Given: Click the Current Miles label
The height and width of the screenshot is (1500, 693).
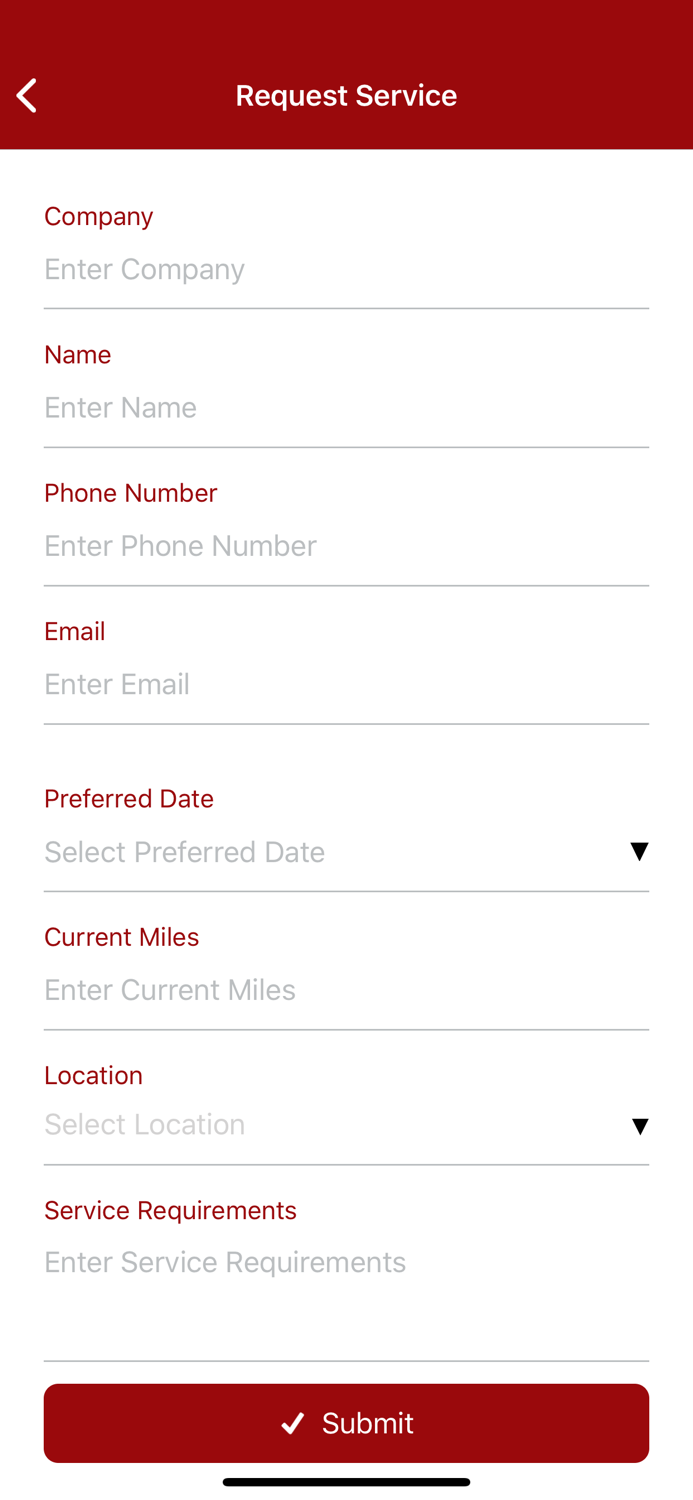Looking at the screenshot, I should pos(122,937).
